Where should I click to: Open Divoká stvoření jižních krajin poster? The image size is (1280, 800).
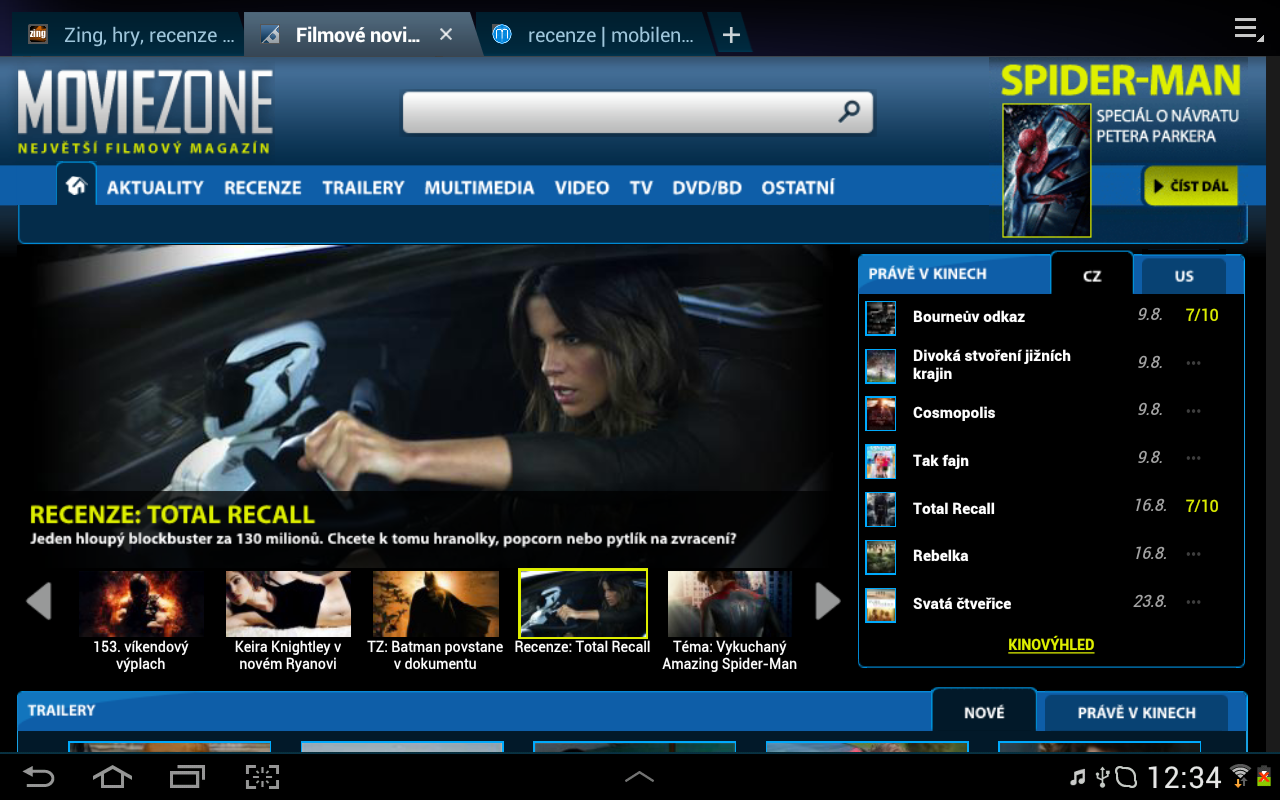(x=880, y=365)
